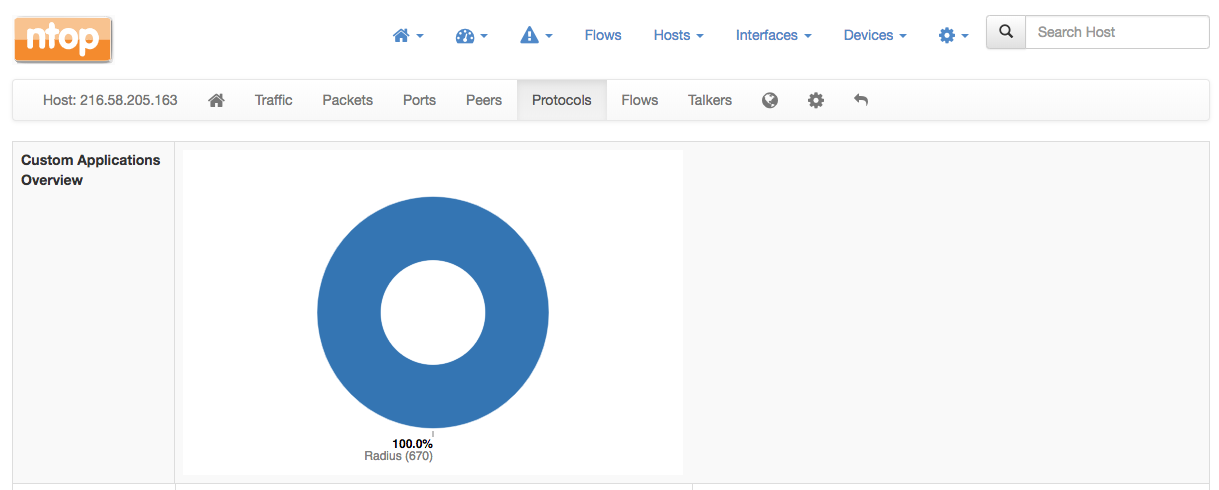Select the Protocols tab

(x=562, y=100)
